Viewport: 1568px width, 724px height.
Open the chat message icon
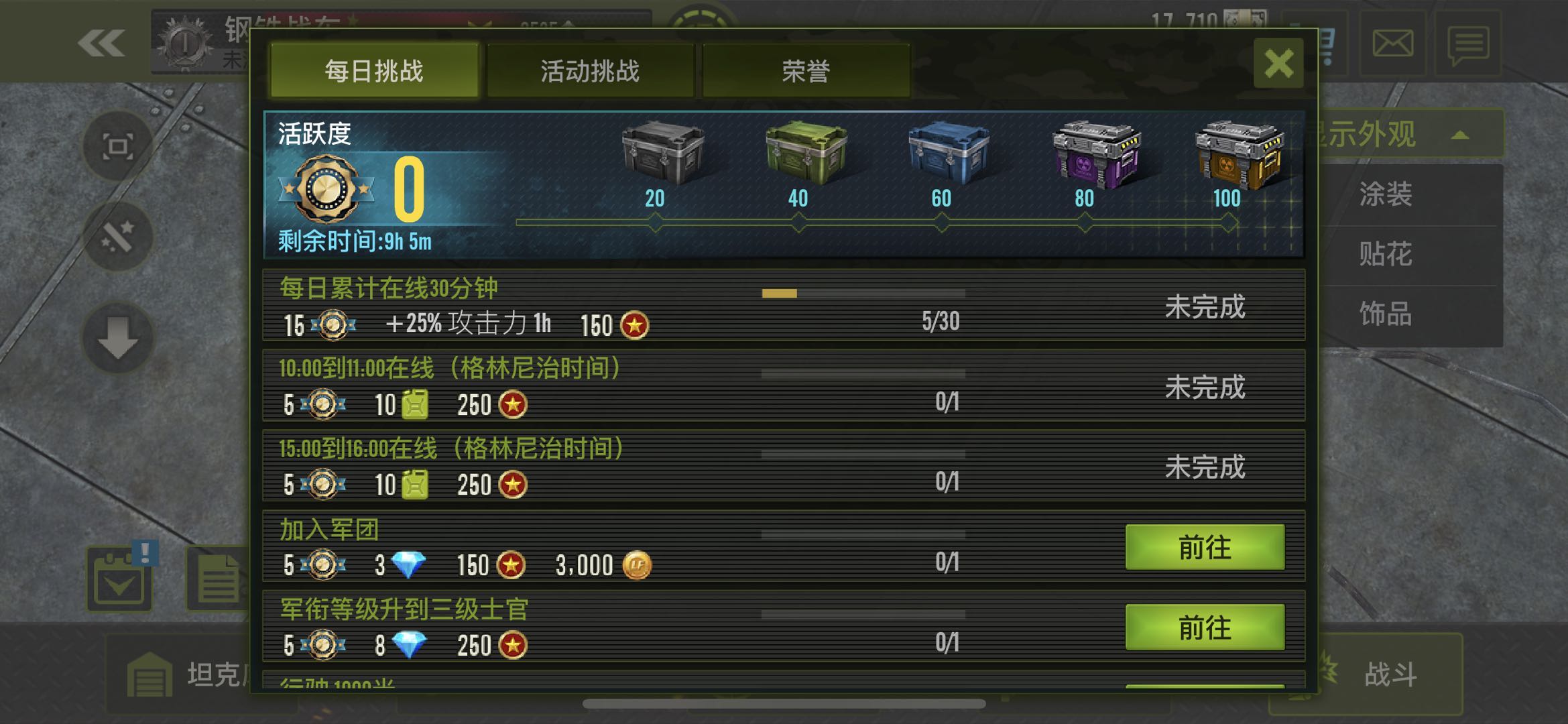pos(1468,44)
